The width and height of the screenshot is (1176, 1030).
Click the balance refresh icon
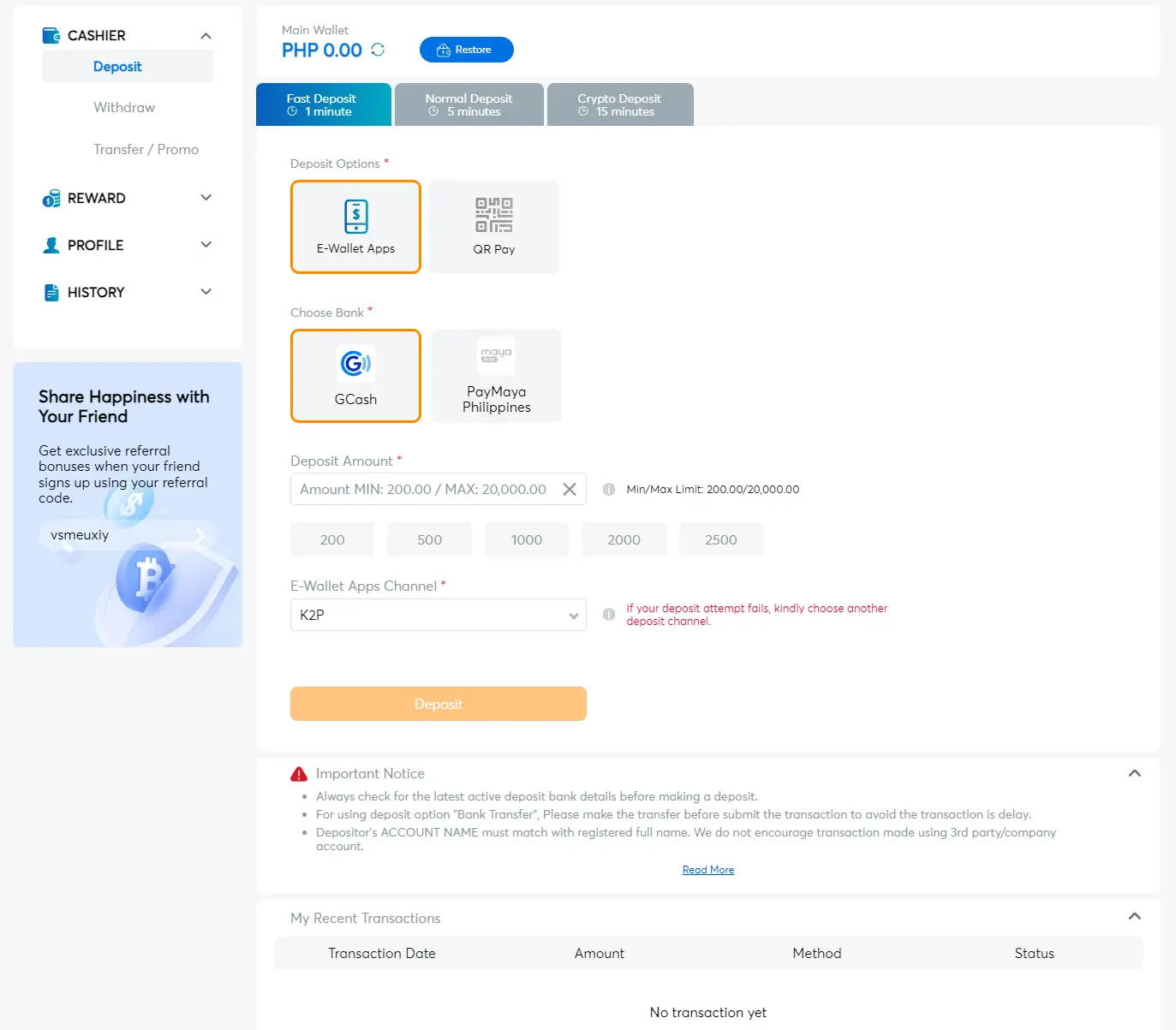point(377,51)
